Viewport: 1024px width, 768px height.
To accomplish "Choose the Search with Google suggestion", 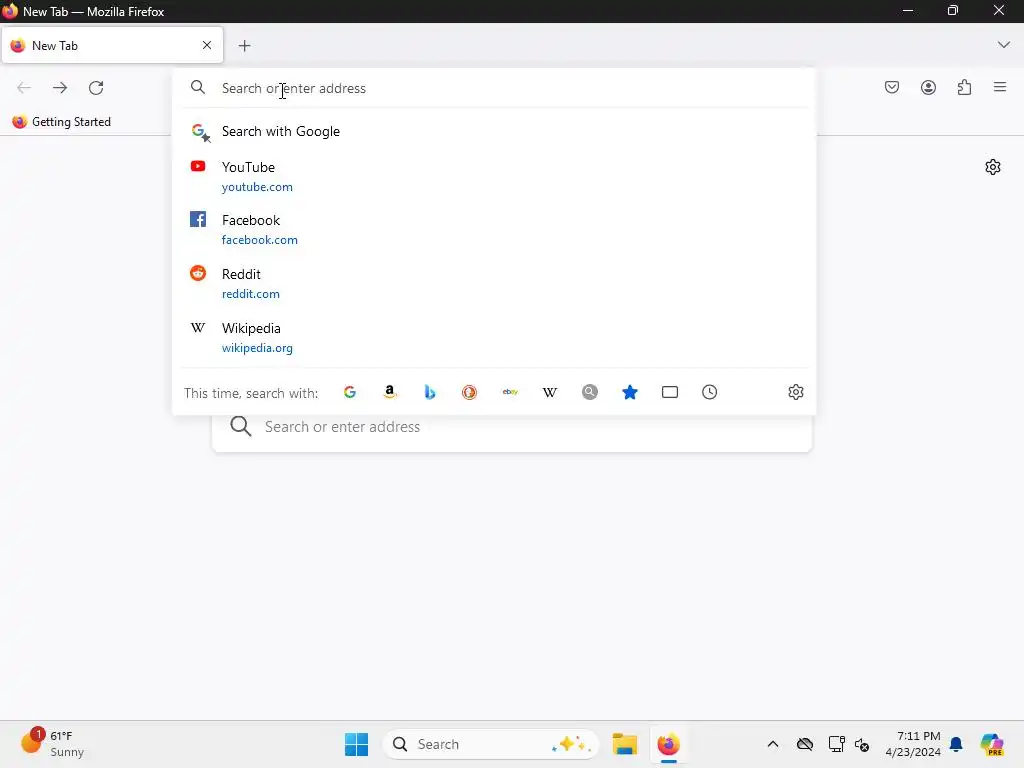I will (494, 131).
